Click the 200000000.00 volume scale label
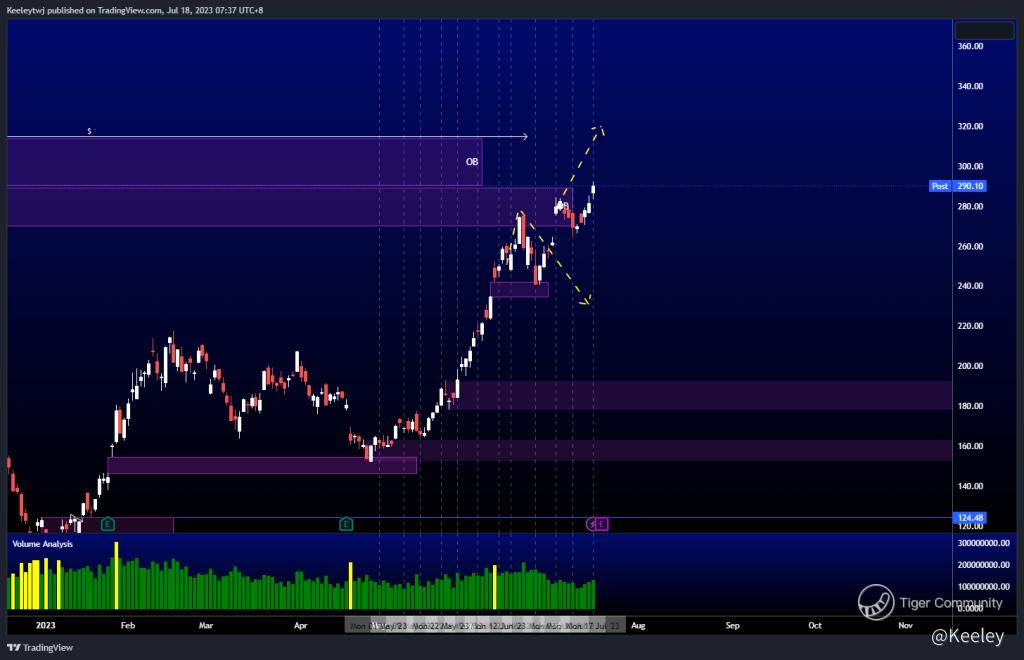This screenshot has height=660, width=1024. point(984,565)
